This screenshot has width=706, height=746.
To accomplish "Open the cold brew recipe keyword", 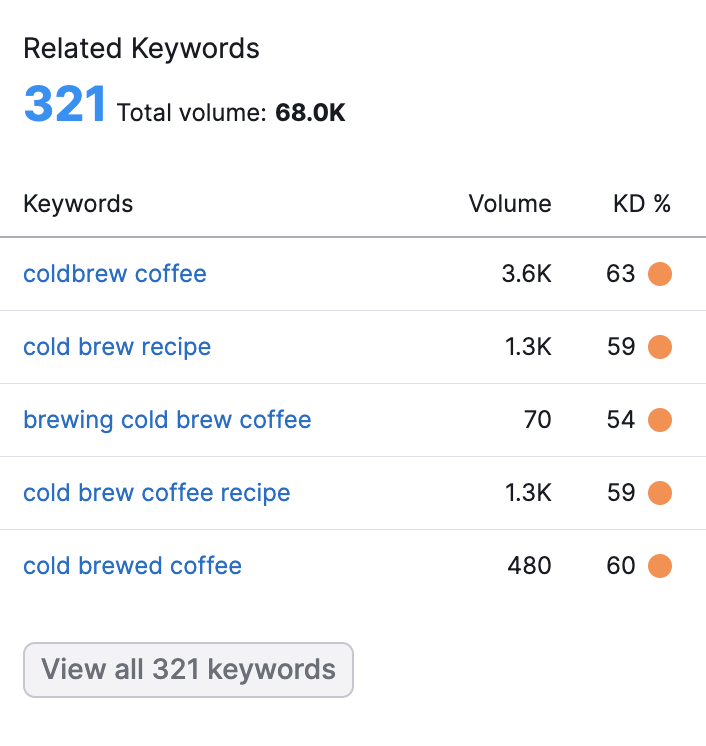I will pos(117,347).
